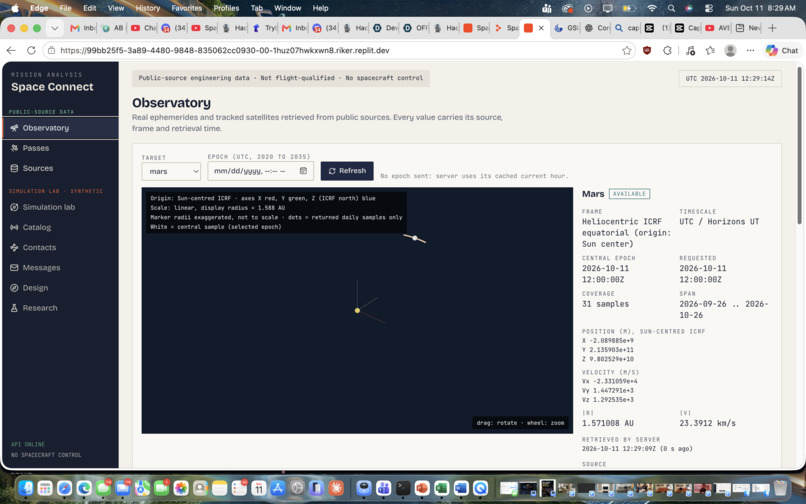The image size is (806, 504).
Task: Open the Target dropdown showing mars
Action: 171,171
